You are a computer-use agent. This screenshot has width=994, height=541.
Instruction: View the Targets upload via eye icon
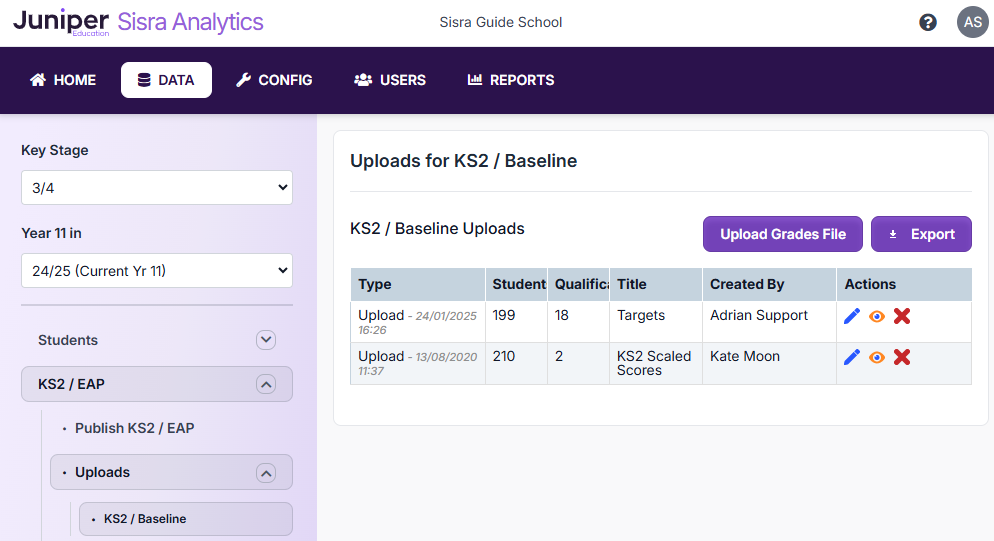pos(877,316)
